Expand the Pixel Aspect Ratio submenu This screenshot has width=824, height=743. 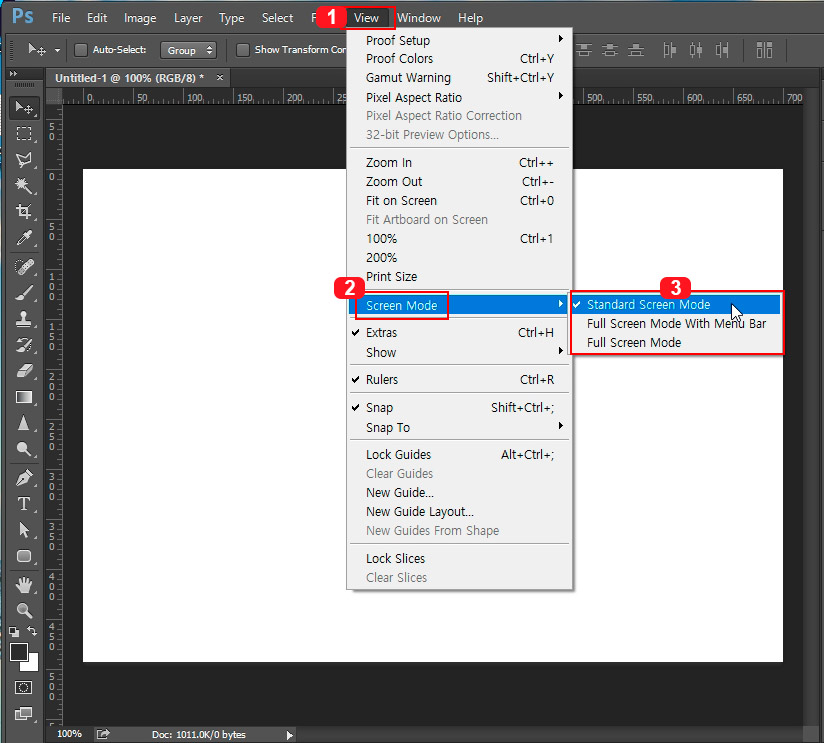(x=459, y=97)
